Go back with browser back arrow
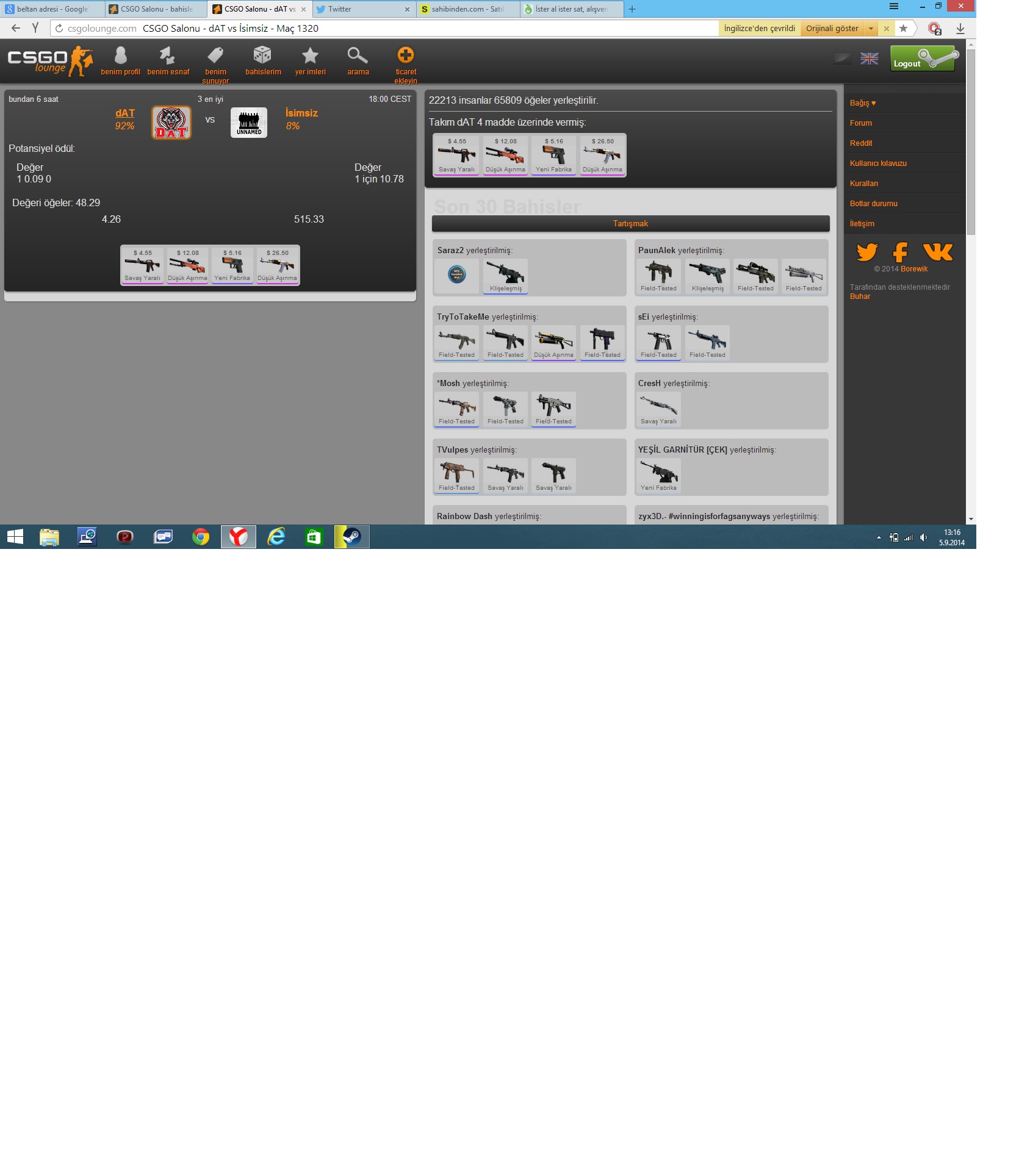1030x1176 pixels. (16, 28)
